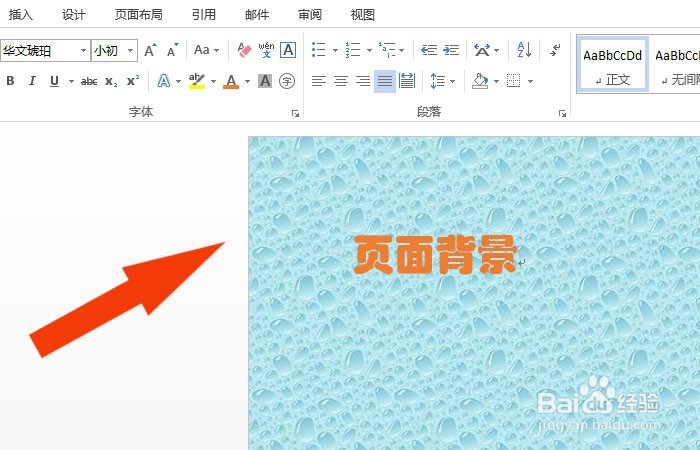700x450 pixels.
Task: Expand the font name dropdown arrow
Action: (x=83, y=50)
